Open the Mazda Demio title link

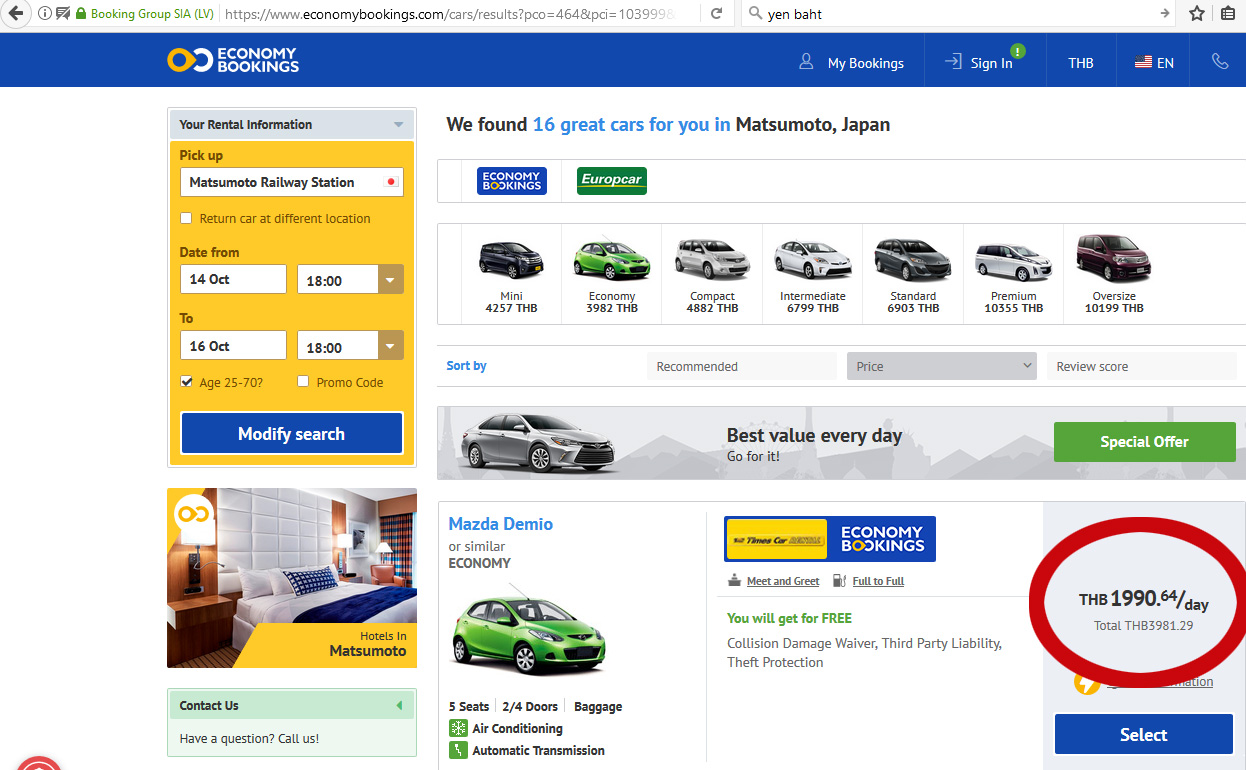pyautogui.click(x=500, y=524)
